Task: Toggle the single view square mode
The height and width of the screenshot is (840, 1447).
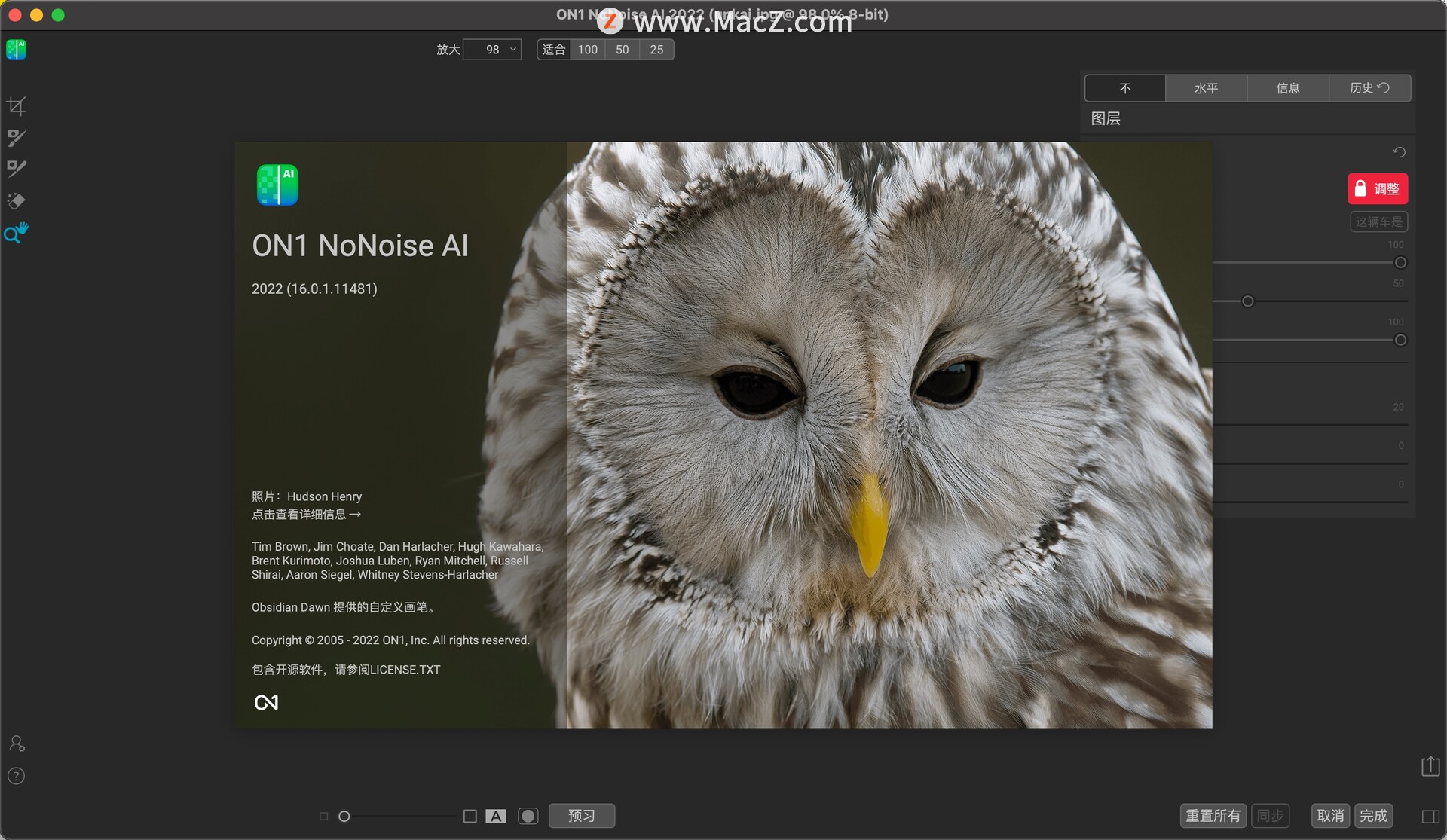Action: (x=470, y=816)
